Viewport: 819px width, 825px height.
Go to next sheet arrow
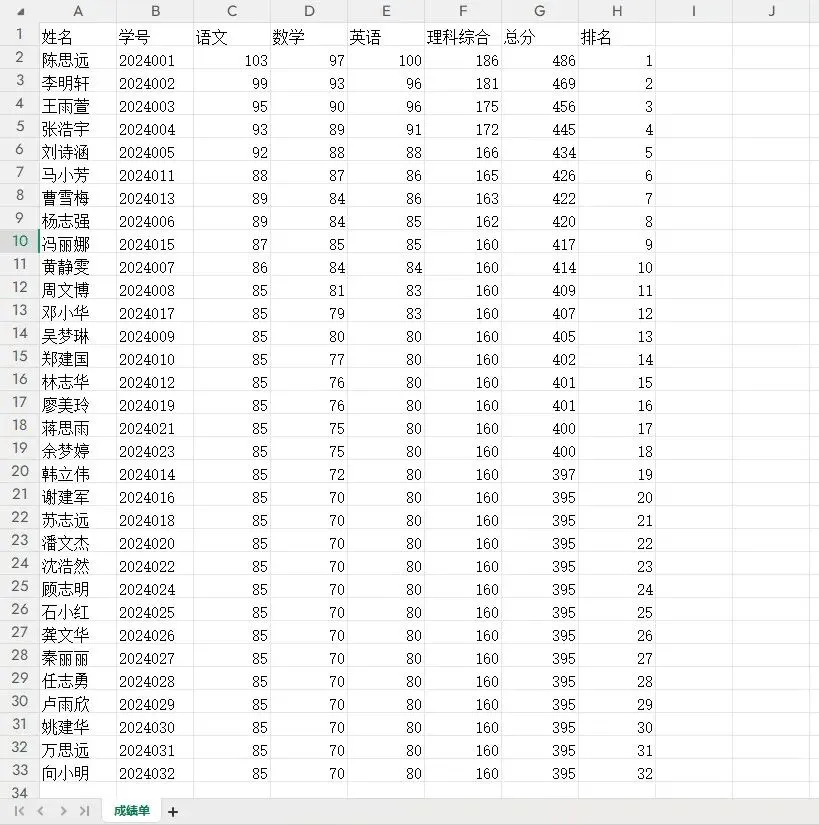coord(63,811)
